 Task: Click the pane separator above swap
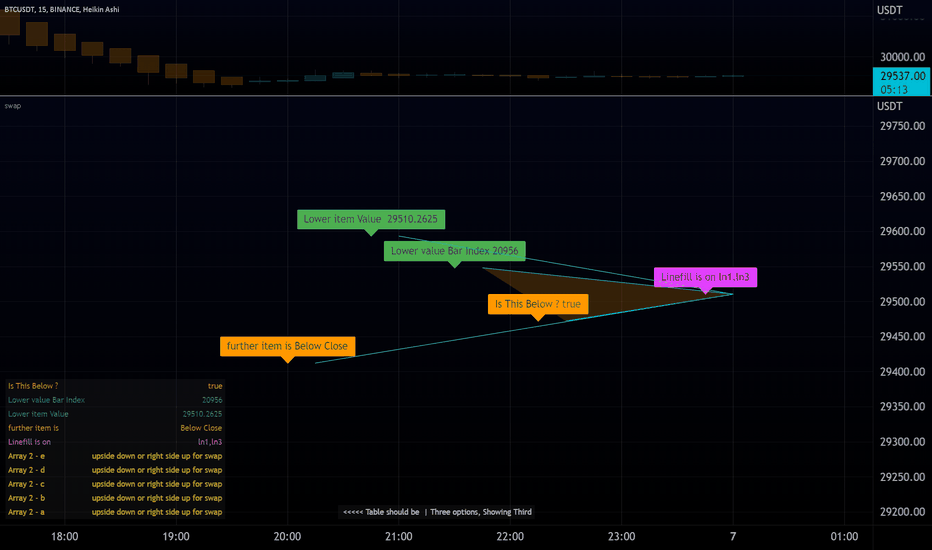(436, 96)
